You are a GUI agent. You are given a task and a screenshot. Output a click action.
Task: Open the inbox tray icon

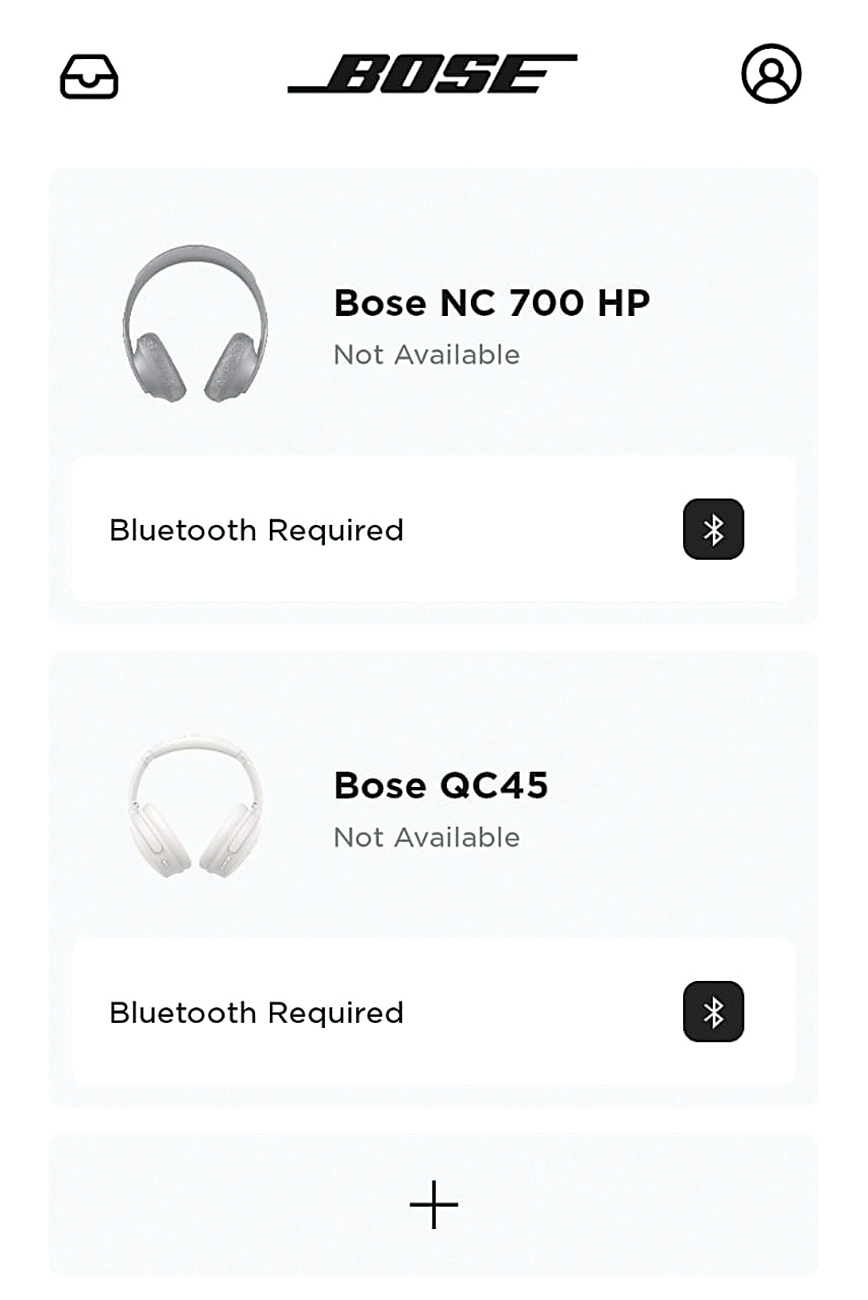tap(89, 76)
